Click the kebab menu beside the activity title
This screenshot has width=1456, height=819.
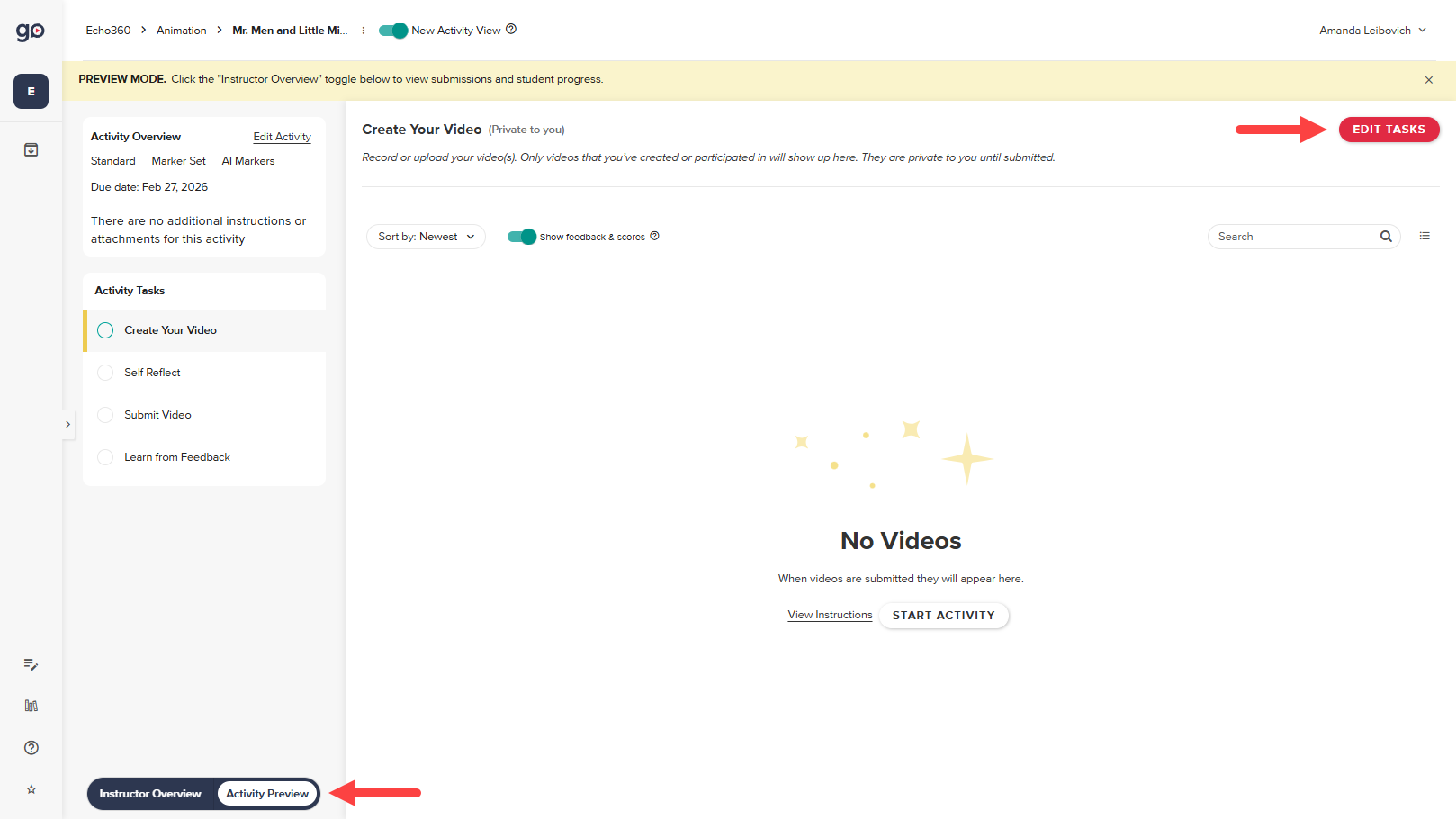coord(364,30)
